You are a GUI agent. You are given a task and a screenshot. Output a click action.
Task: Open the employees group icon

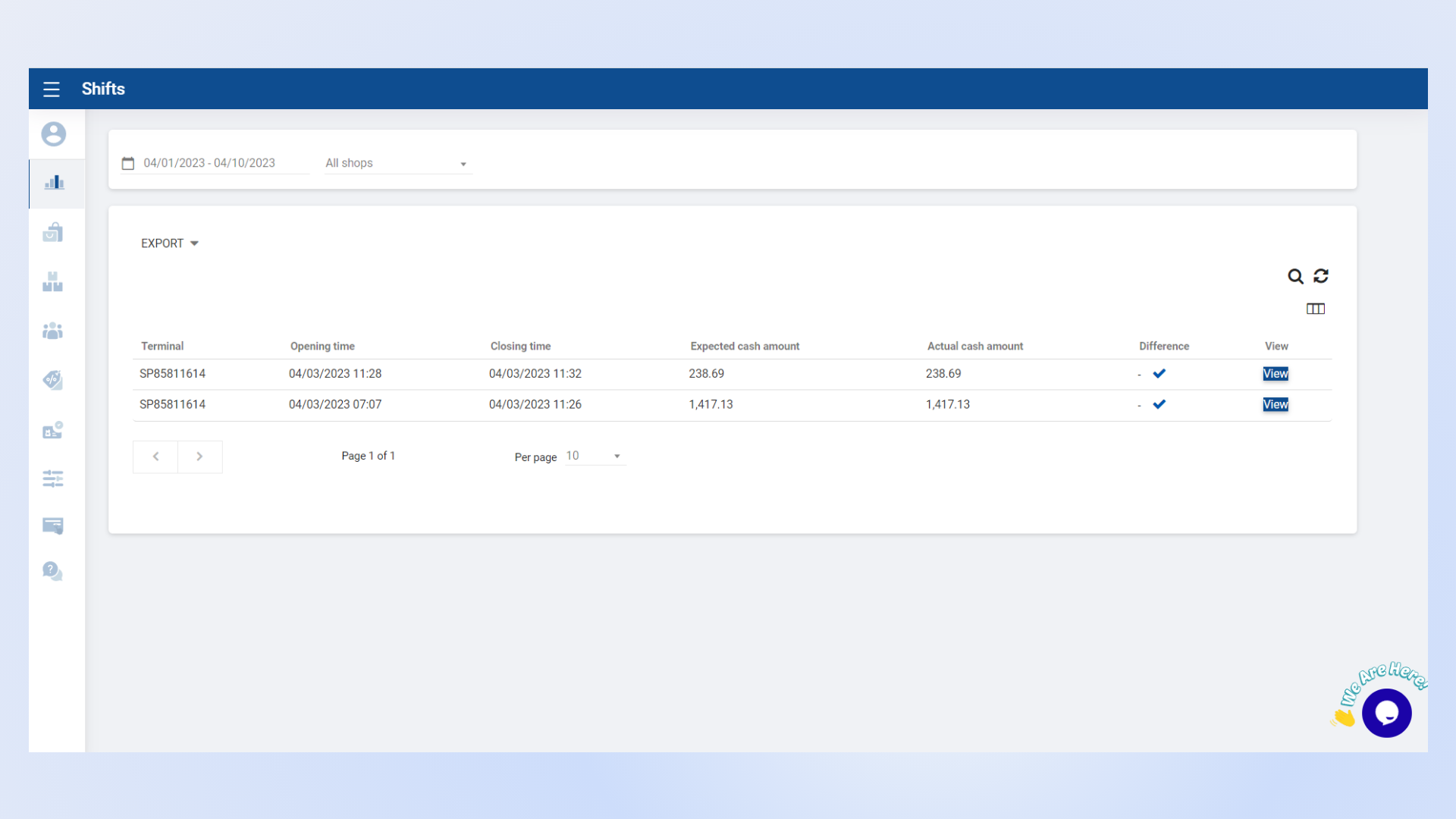(x=53, y=331)
